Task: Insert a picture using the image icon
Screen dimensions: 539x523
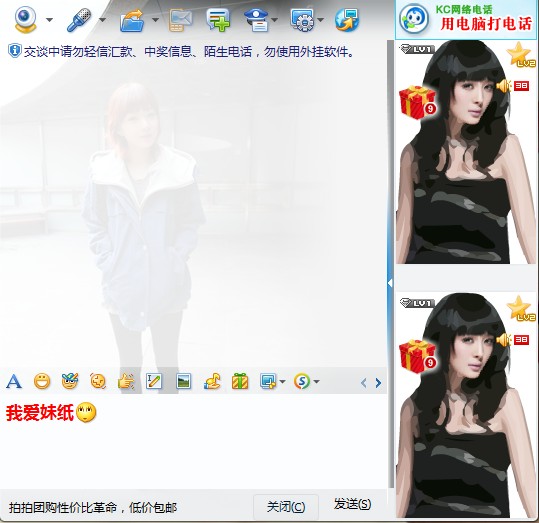Action: click(x=184, y=381)
